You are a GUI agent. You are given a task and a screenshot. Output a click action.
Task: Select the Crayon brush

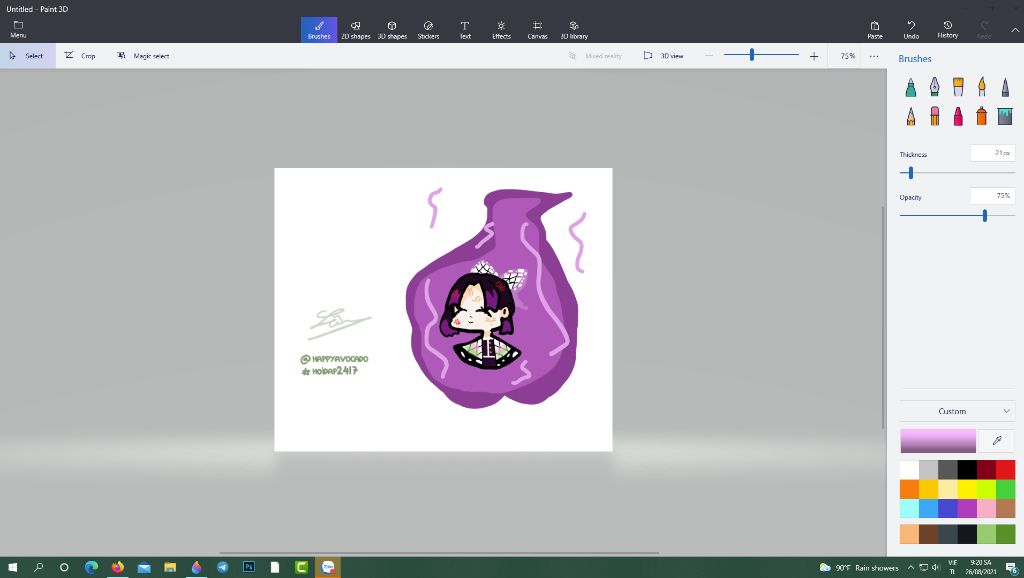[958, 116]
